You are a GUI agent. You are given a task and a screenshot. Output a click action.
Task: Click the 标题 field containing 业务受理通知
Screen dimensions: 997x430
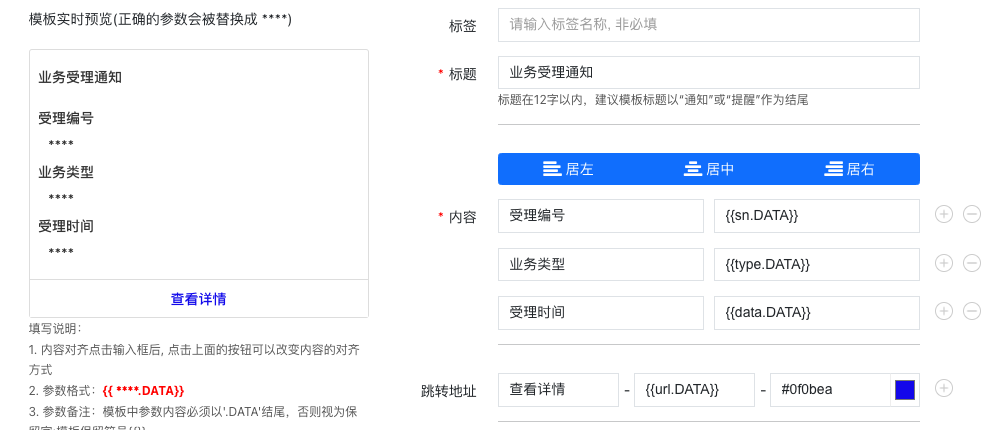click(x=708, y=73)
